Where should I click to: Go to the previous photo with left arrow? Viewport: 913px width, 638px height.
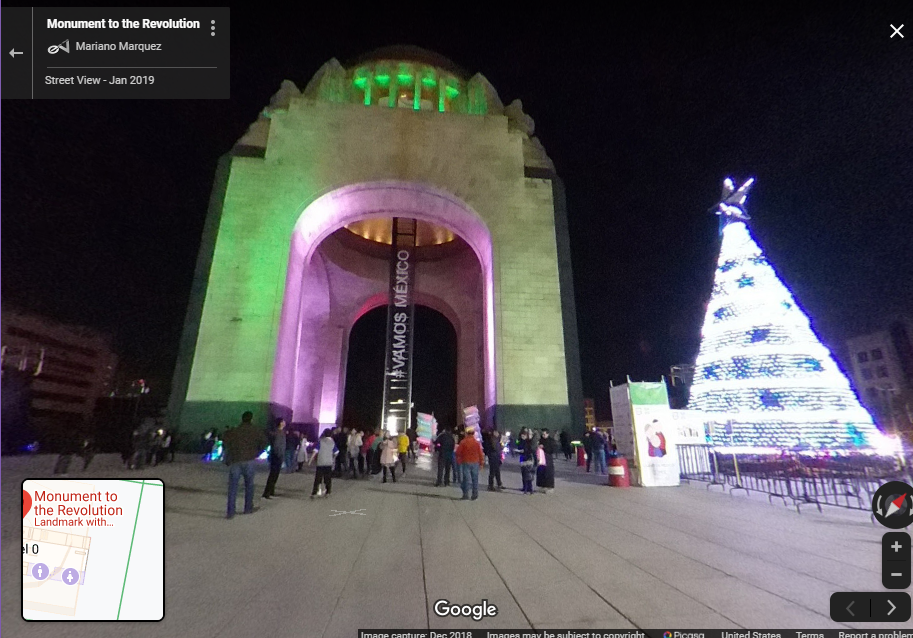click(x=851, y=607)
